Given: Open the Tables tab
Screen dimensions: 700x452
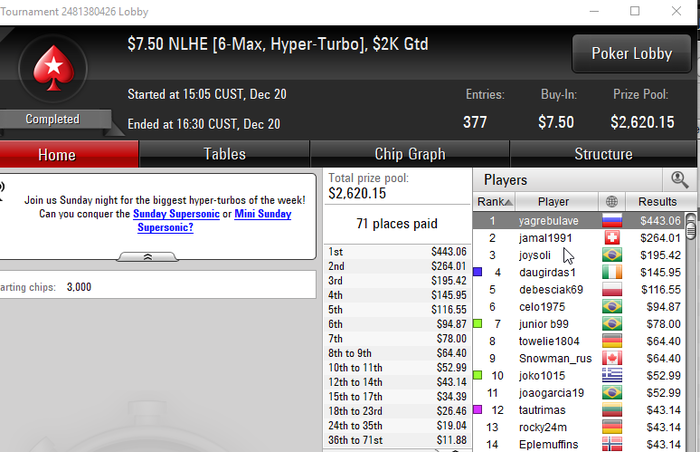Looking at the screenshot, I should 224,154.
